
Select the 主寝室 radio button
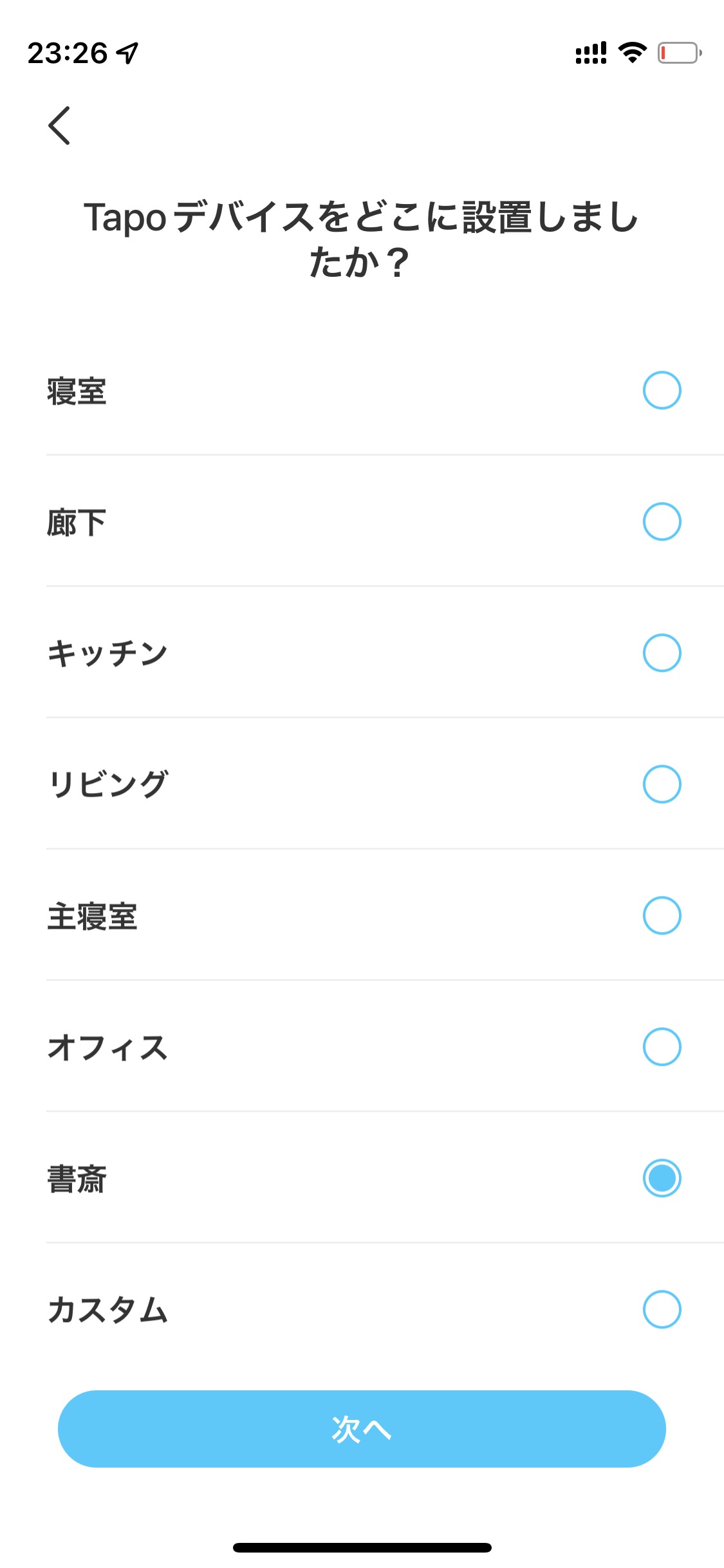click(662, 916)
